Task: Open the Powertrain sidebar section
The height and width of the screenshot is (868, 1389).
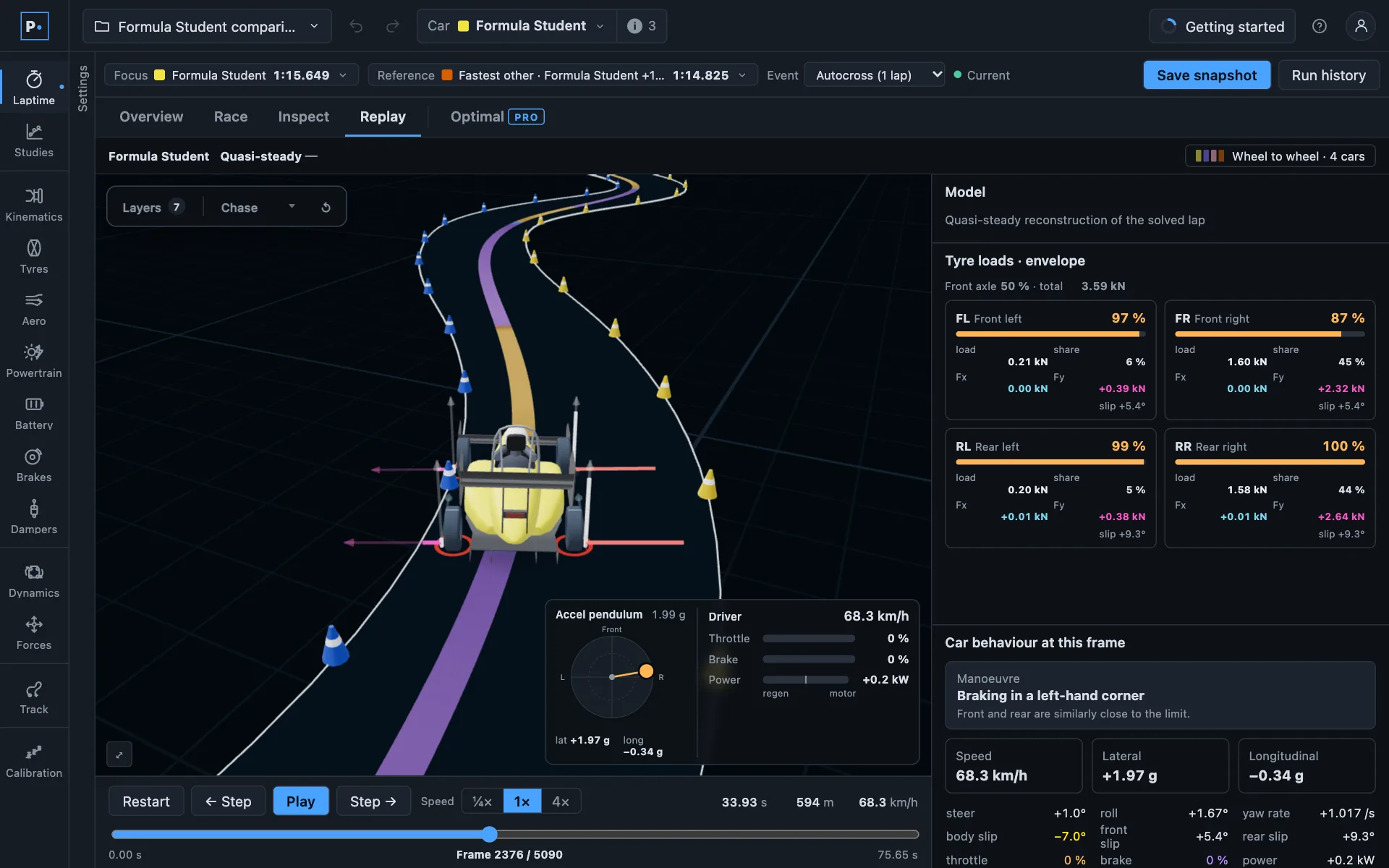Action: click(34, 361)
